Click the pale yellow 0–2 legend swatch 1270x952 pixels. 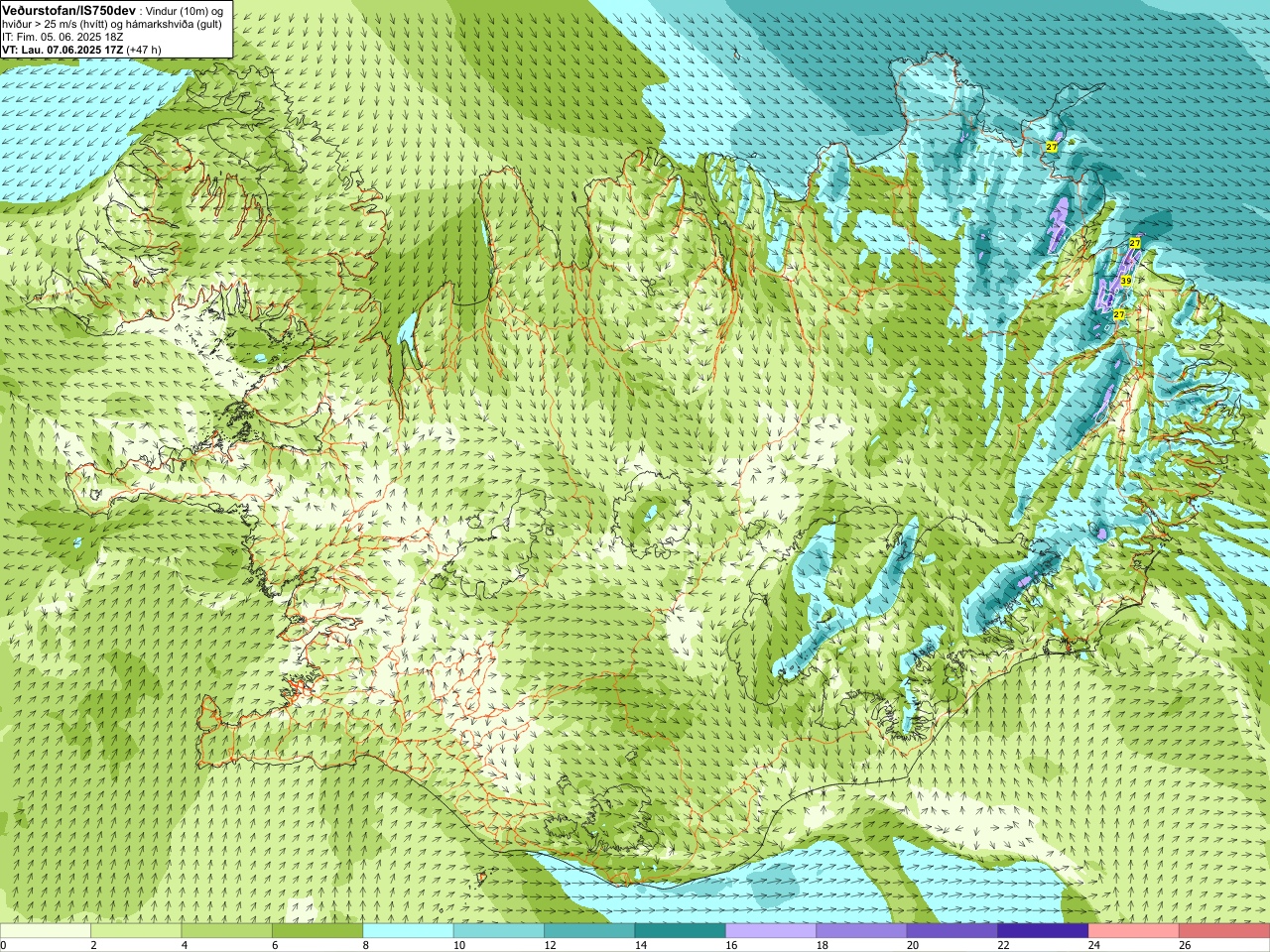pos(46,931)
